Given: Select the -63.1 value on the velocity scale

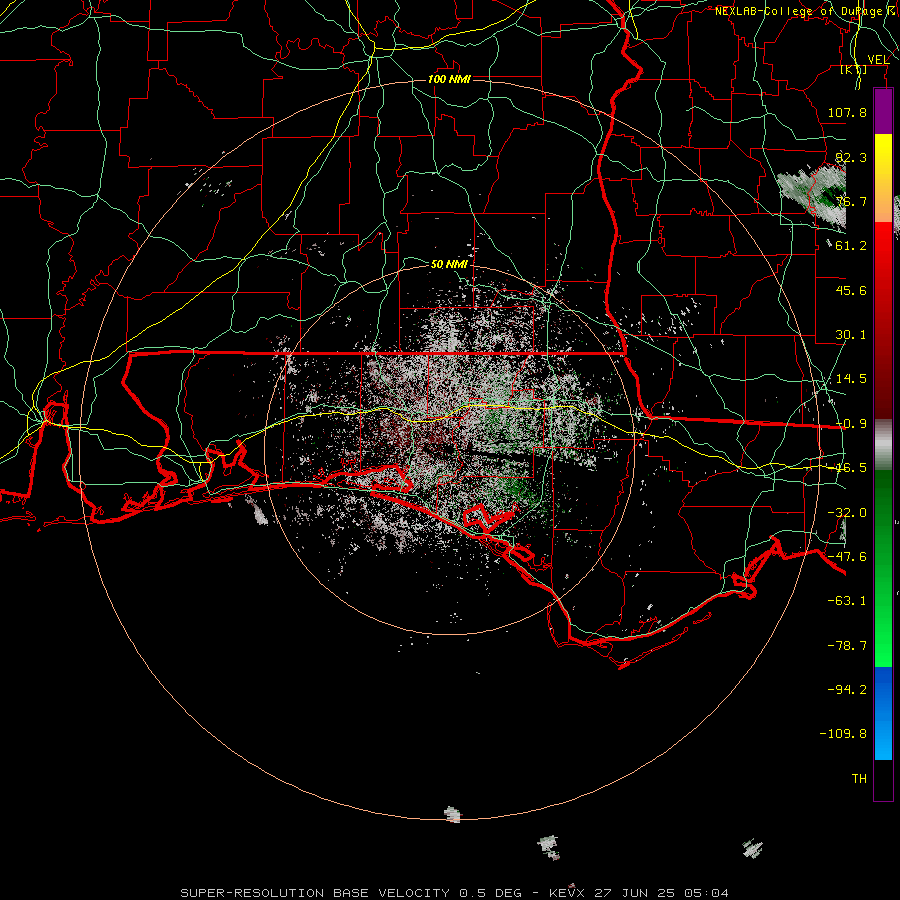Looking at the screenshot, I should click(x=847, y=601).
